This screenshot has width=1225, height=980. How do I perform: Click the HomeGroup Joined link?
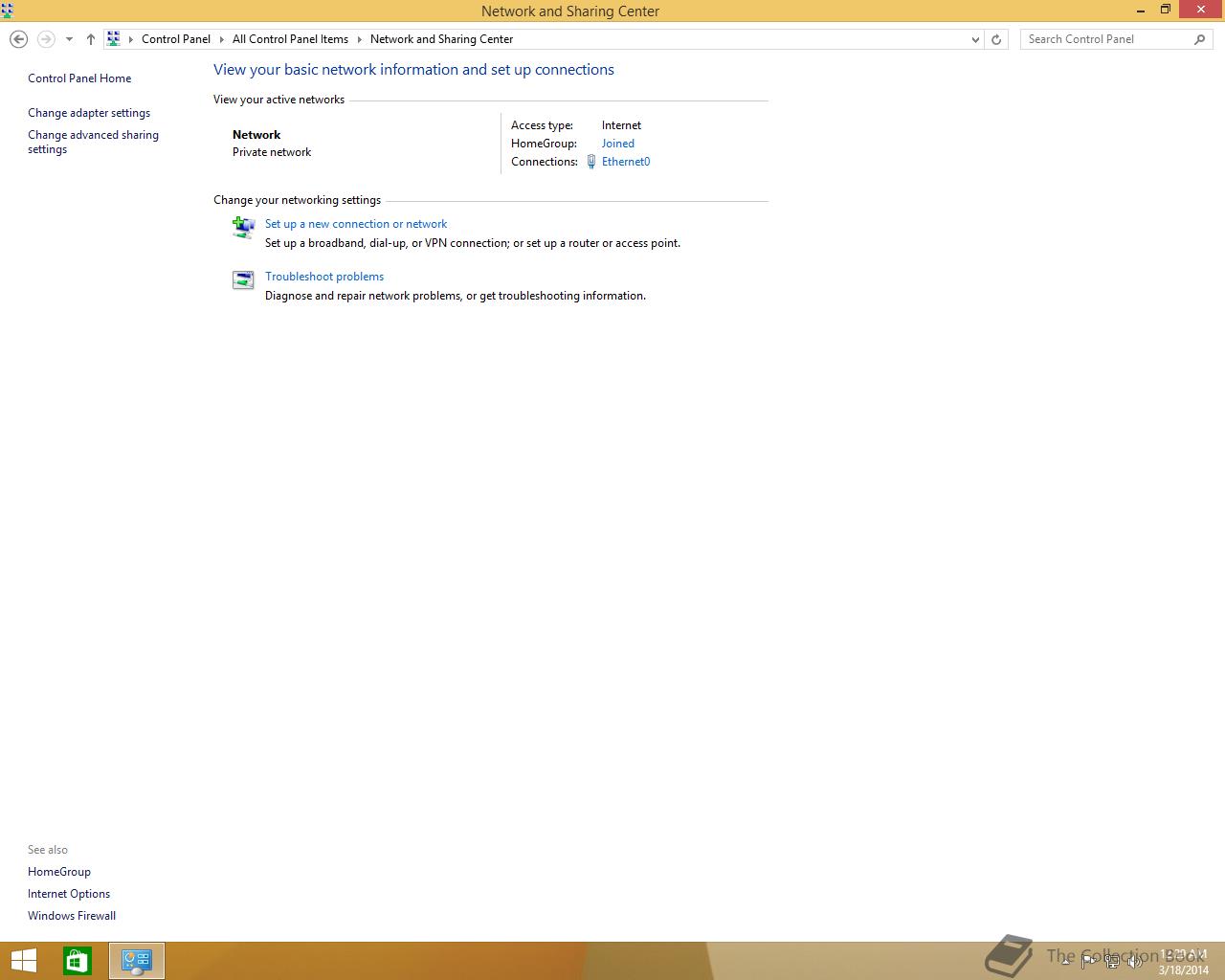[x=617, y=144]
